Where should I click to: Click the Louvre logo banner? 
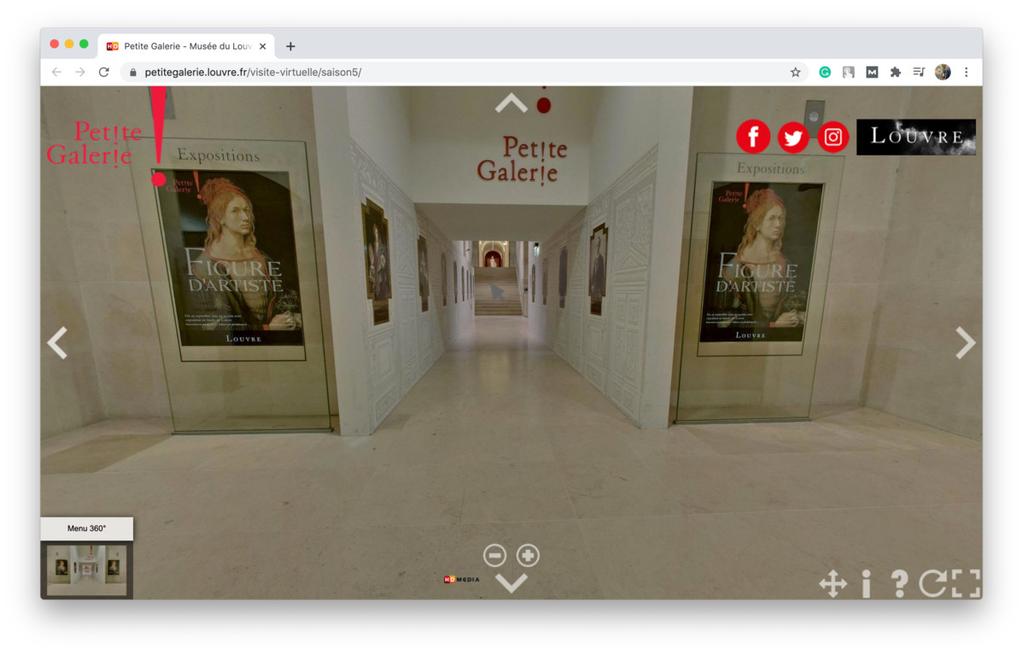(916, 137)
